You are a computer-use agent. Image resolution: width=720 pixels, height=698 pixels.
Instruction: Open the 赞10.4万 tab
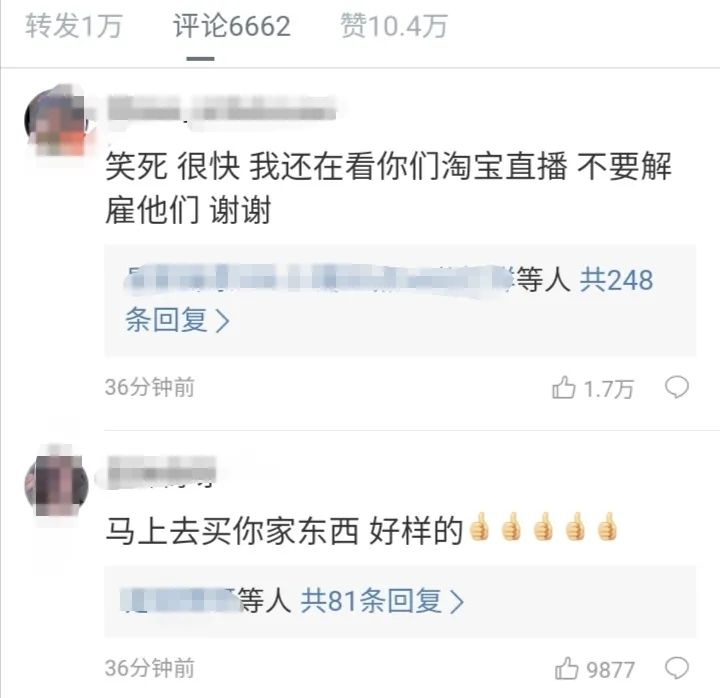pyautogui.click(x=394, y=26)
